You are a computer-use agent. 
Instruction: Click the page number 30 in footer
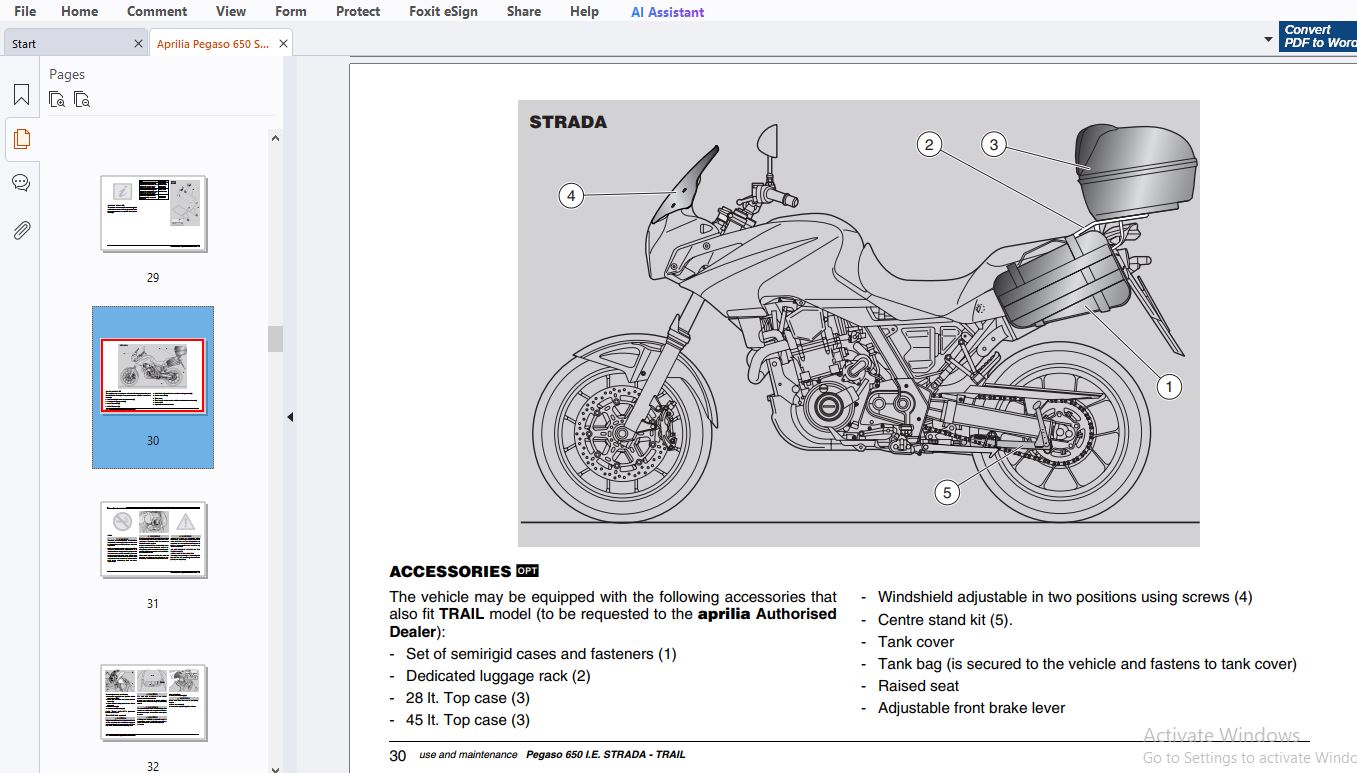click(398, 756)
